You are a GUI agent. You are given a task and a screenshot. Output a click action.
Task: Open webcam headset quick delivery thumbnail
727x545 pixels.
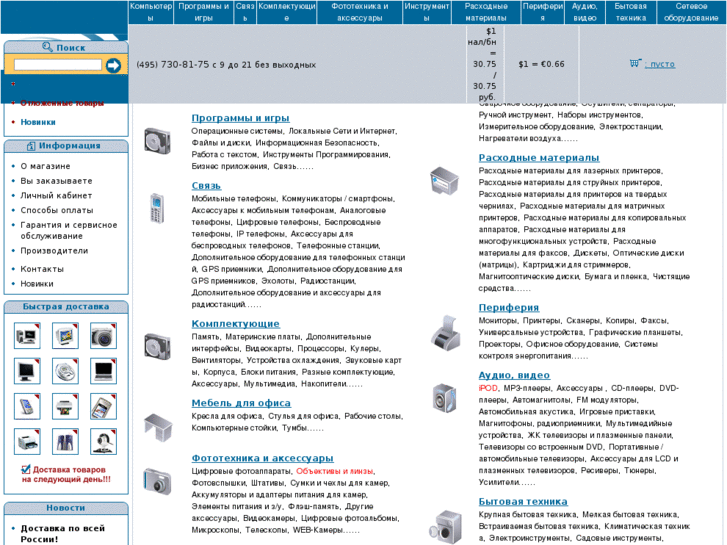pyautogui.click(x=103, y=441)
